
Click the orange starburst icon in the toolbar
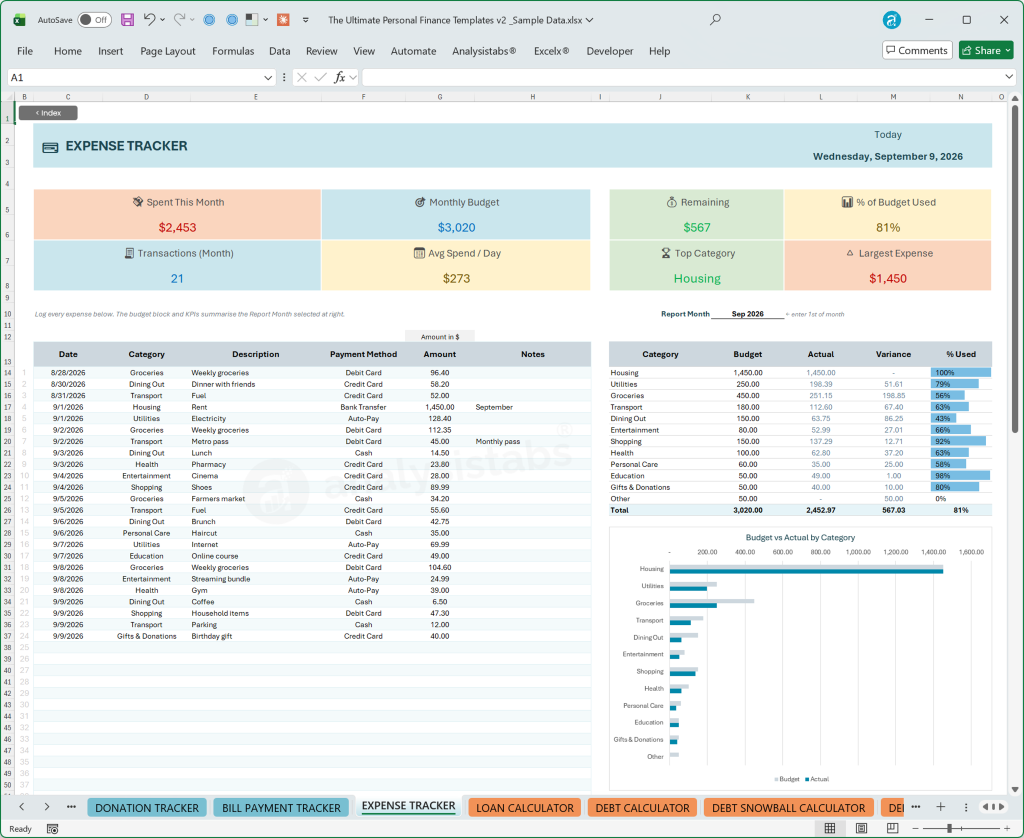click(283, 20)
